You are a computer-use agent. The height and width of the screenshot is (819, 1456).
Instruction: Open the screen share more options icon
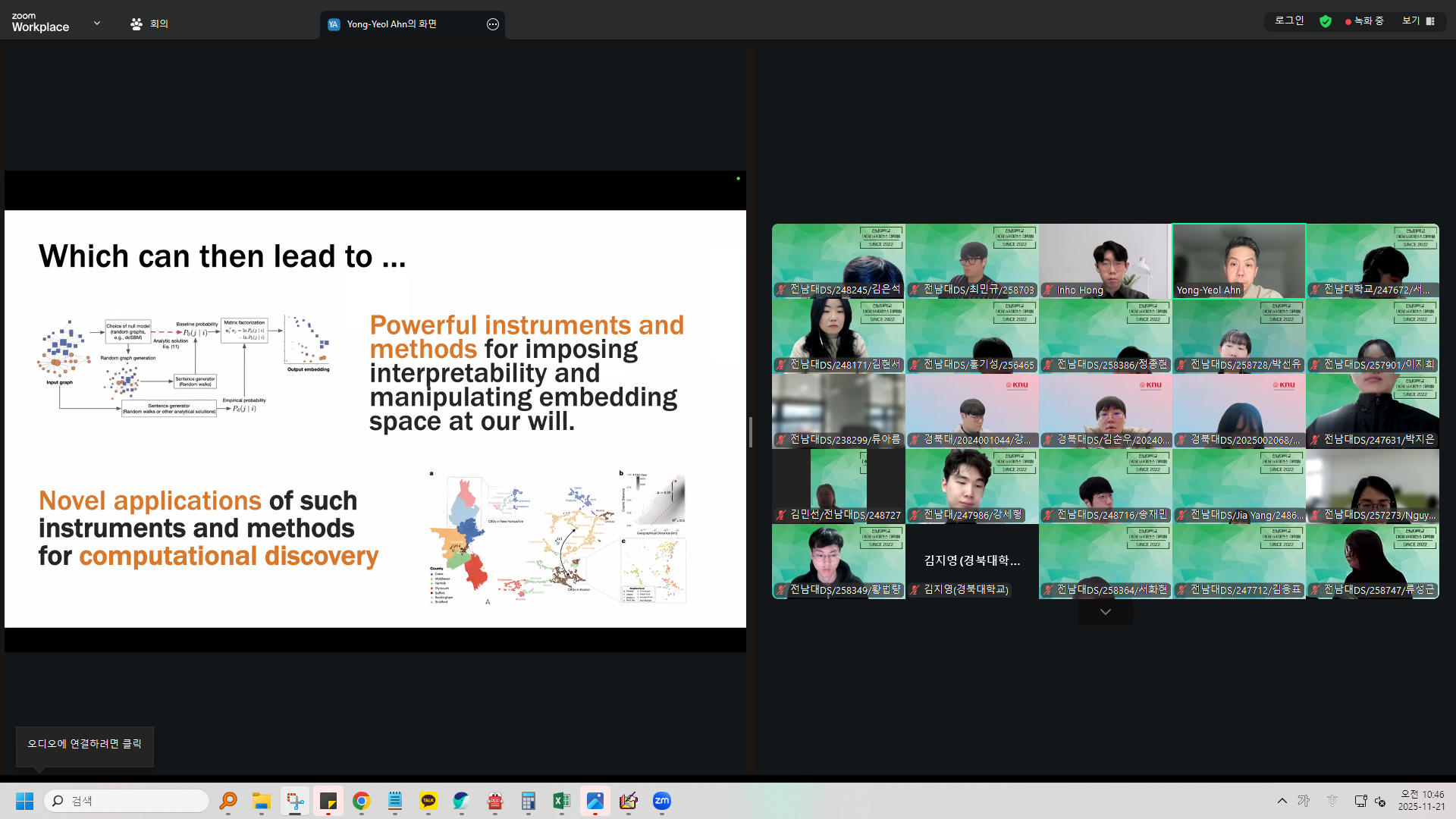point(493,24)
